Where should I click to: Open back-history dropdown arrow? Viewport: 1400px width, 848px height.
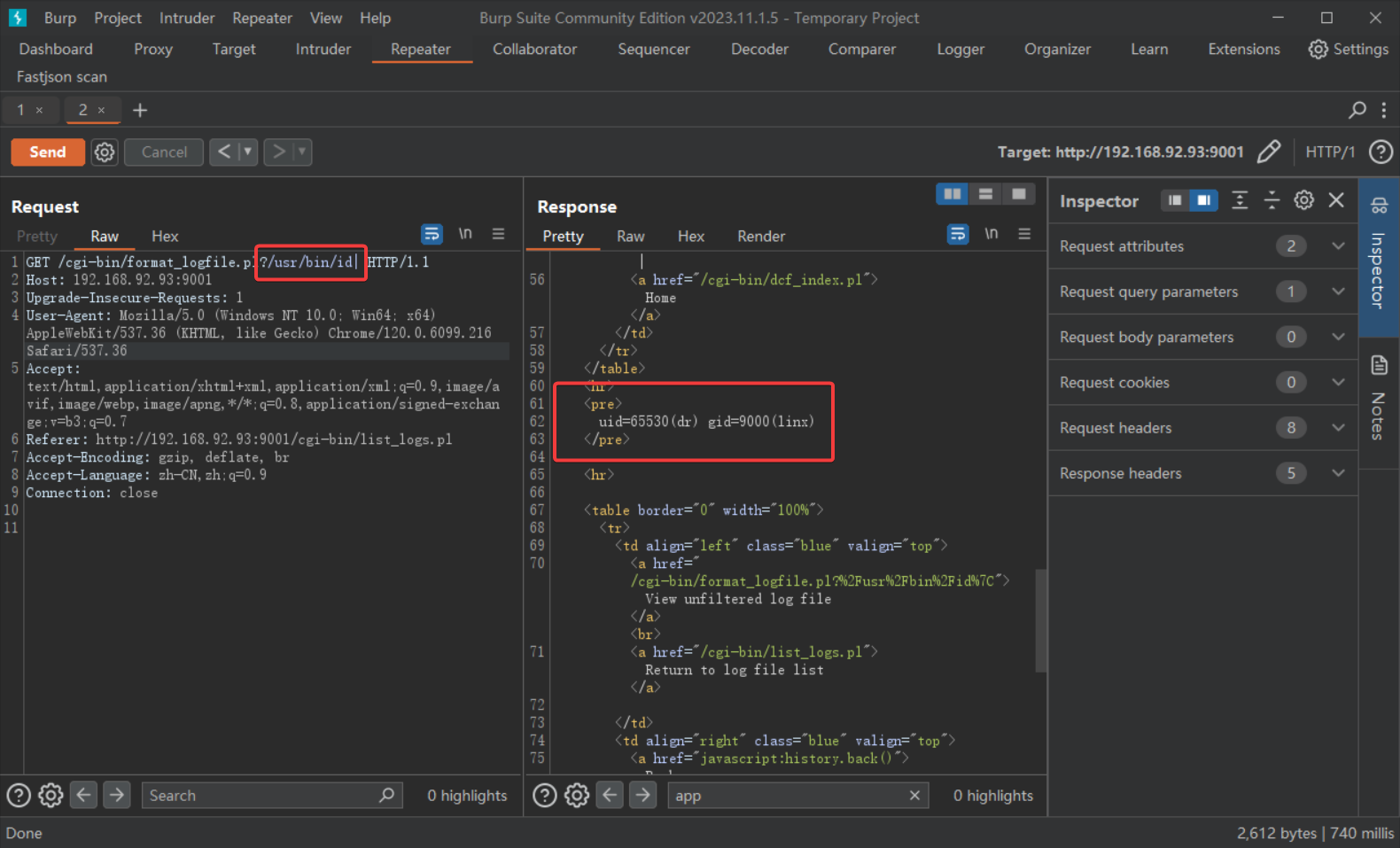click(248, 152)
